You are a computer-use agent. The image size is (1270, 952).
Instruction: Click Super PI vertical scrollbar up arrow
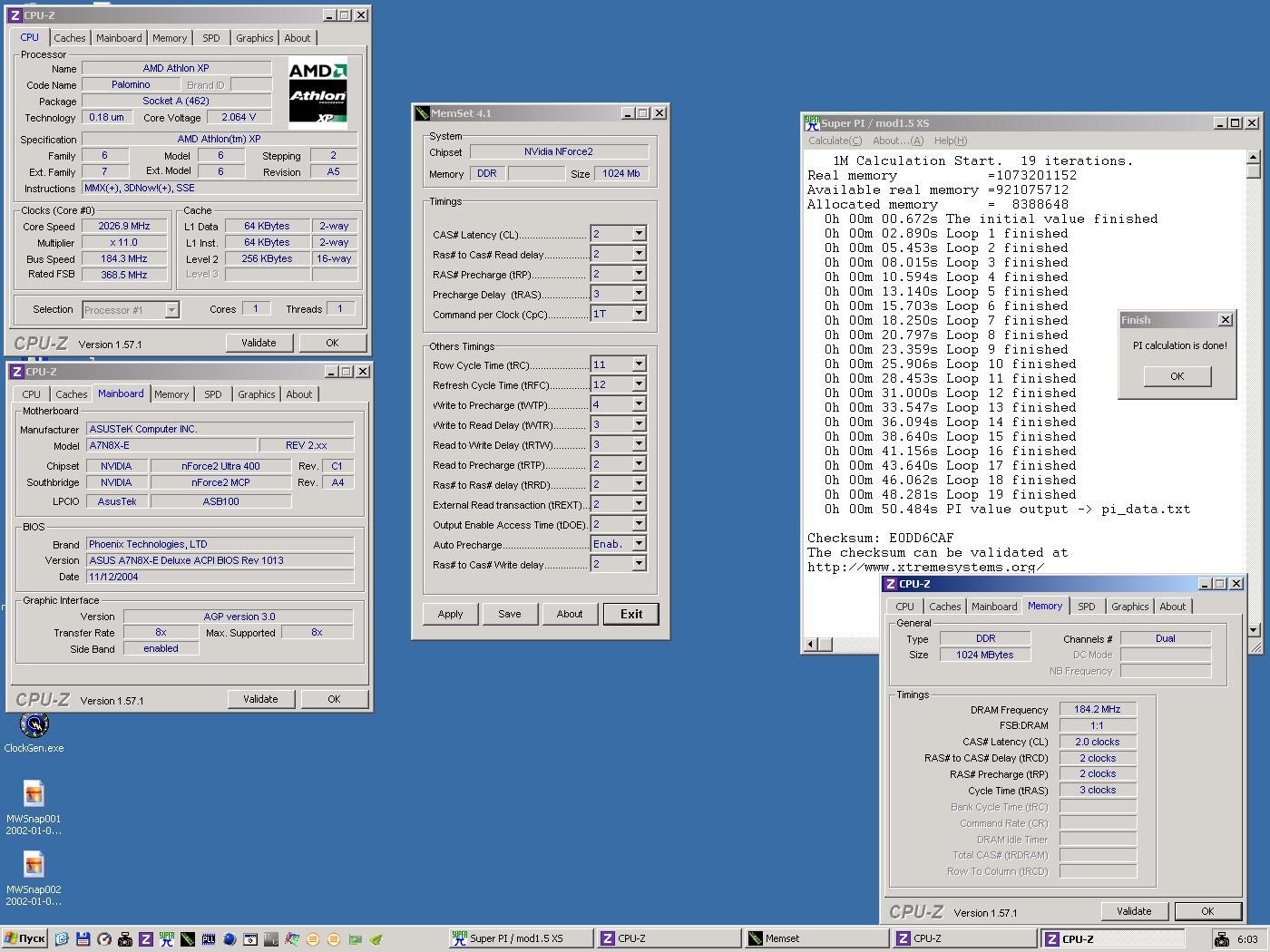[x=1253, y=157]
